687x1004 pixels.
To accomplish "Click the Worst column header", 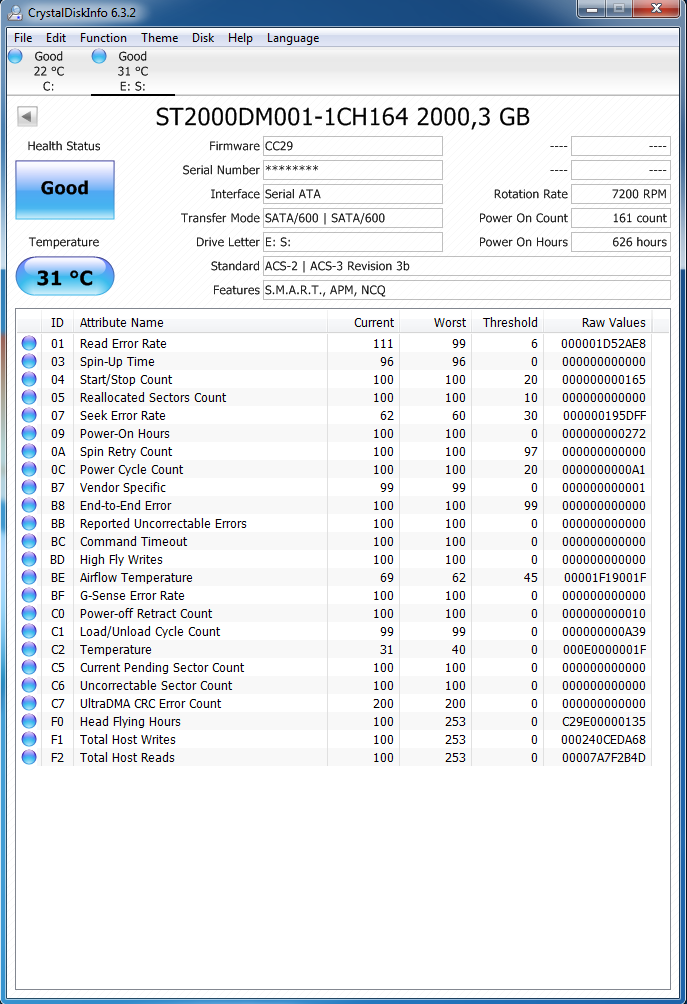I will [435, 323].
